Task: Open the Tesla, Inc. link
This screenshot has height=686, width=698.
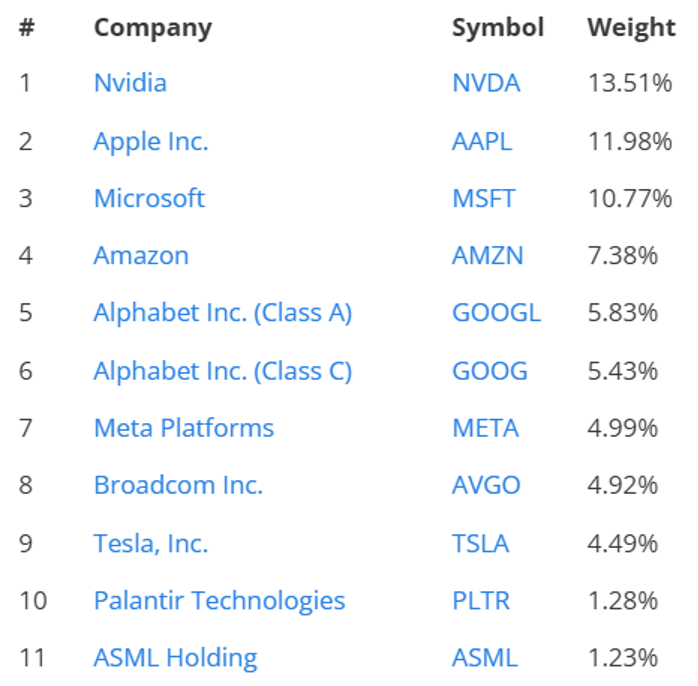Action: point(151,543)
